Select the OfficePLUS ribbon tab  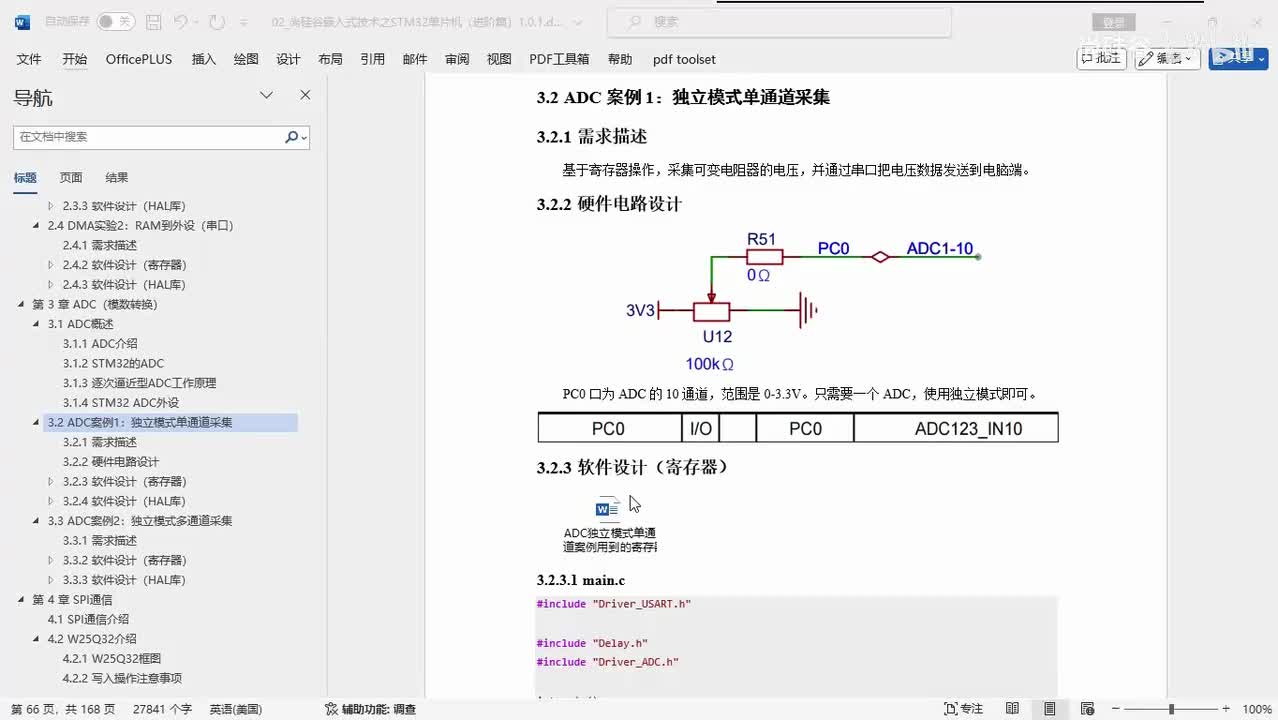(x=139, y=59)
